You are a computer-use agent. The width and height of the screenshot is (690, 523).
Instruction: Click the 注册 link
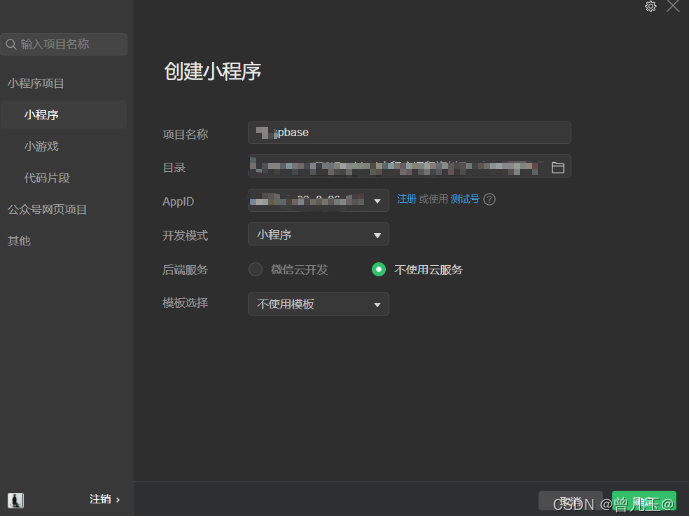[407, 199]
